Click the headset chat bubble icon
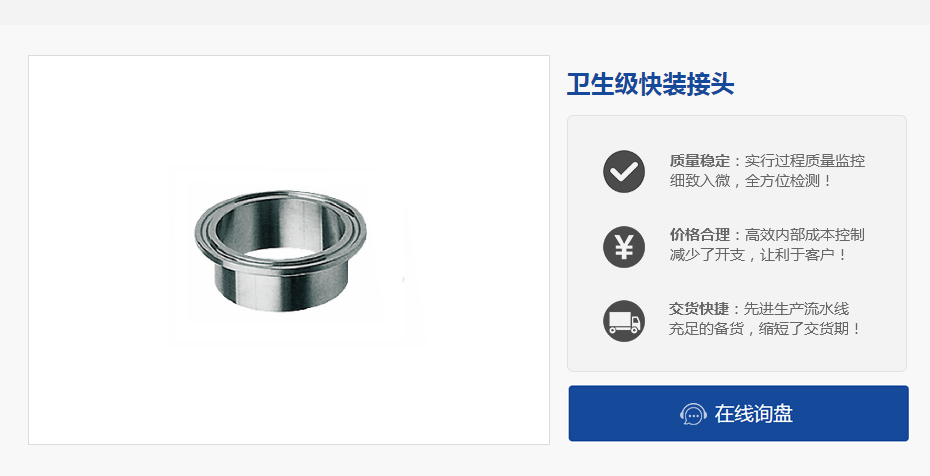Viewport: 930px width, 476px height. pyautogui.click(x=693, y=414)
